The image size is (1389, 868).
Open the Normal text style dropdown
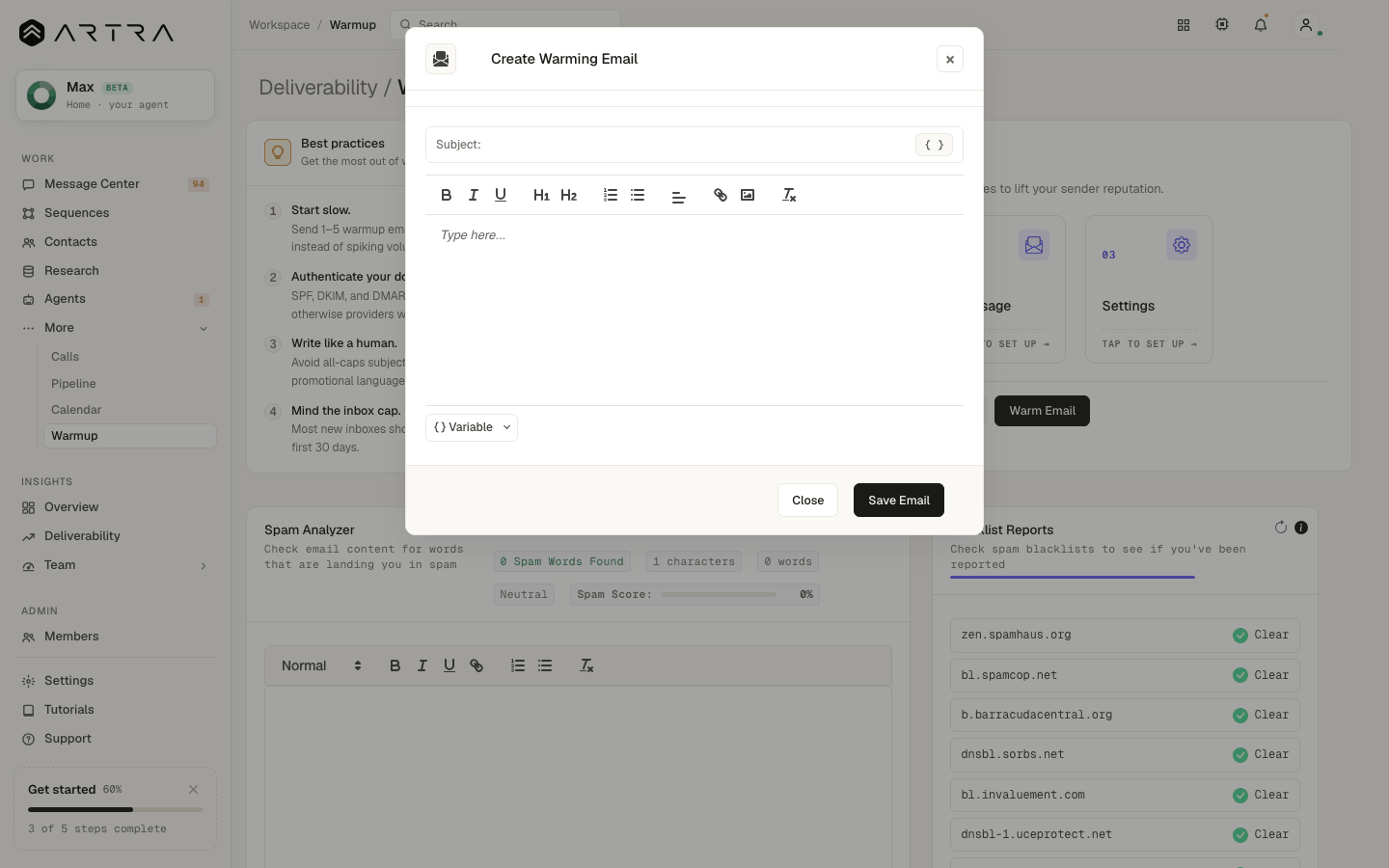pos(321,665)
